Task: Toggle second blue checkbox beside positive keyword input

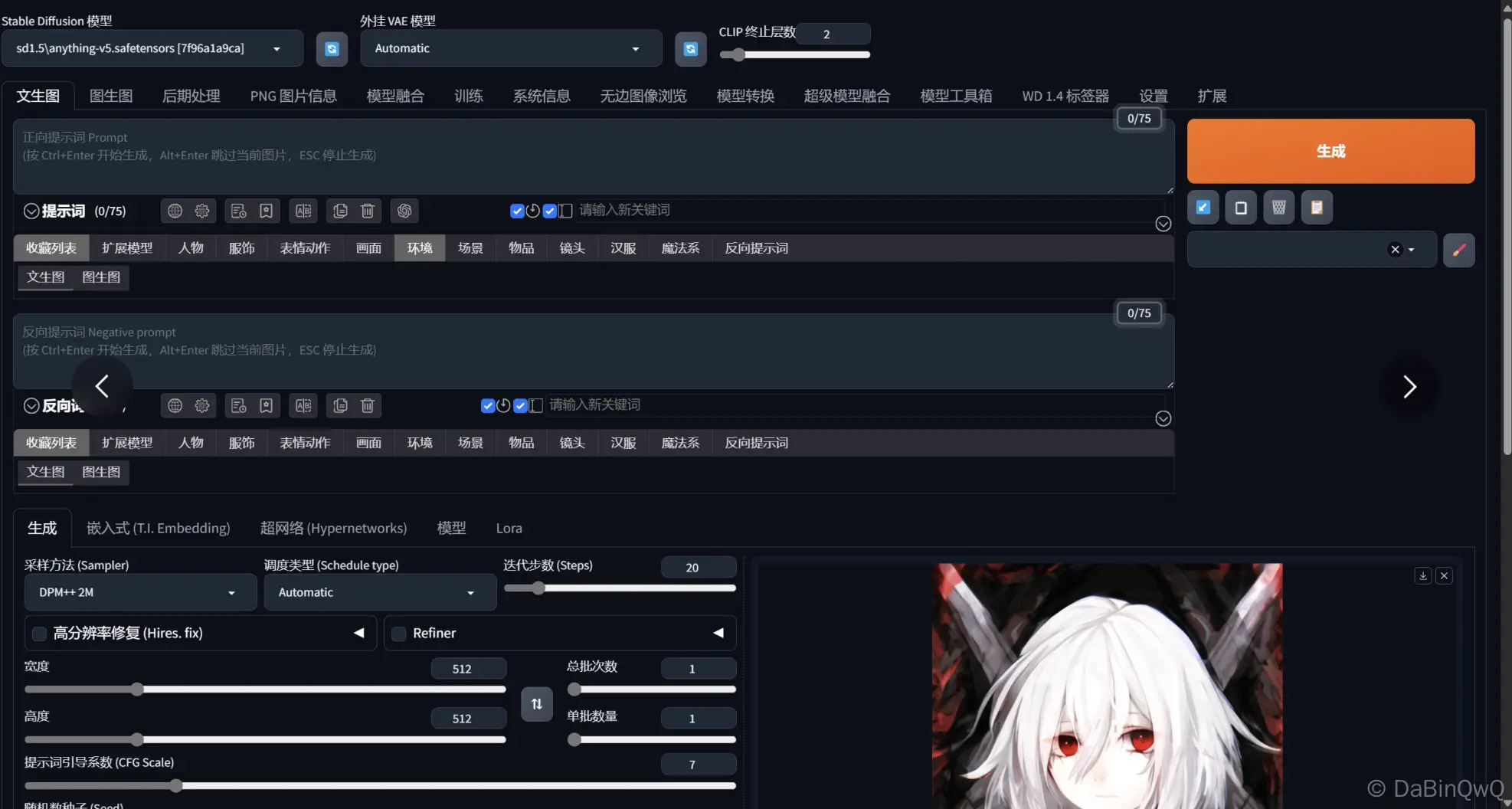Action: pyautogui.click(x=550, y=211)
